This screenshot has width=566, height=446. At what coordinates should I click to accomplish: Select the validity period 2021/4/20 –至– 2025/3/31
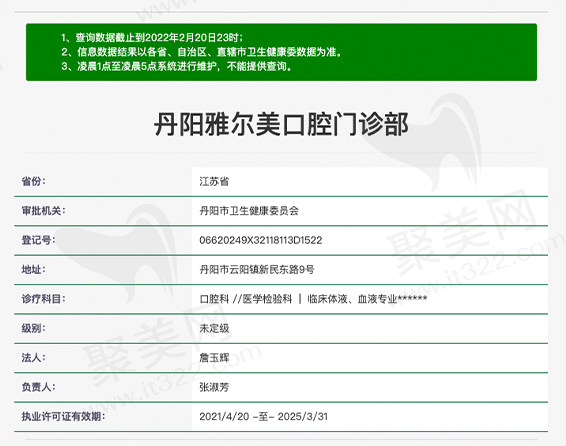pos(264,416)
